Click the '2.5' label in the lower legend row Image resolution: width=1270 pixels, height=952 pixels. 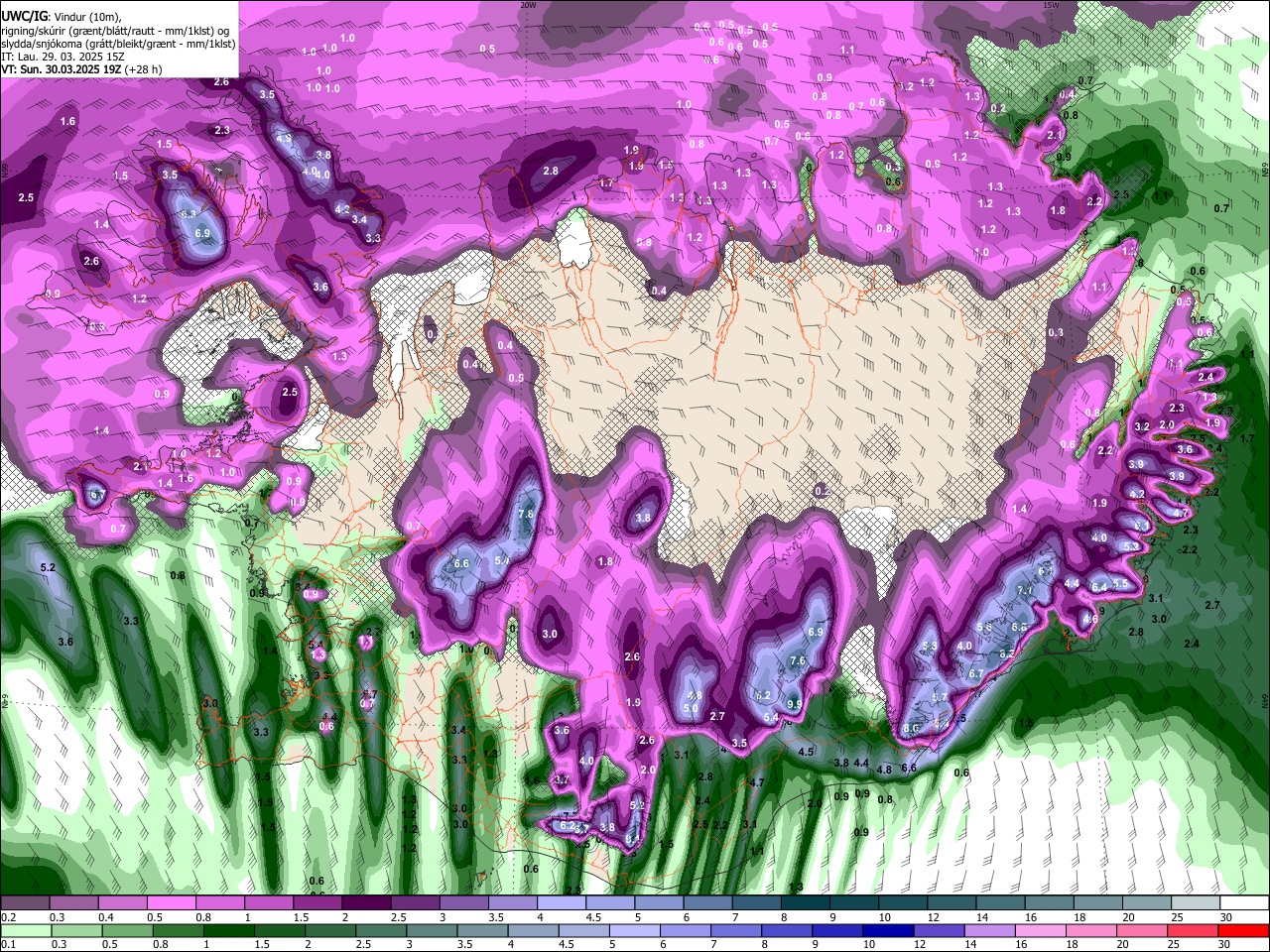(x=364, y=944)
